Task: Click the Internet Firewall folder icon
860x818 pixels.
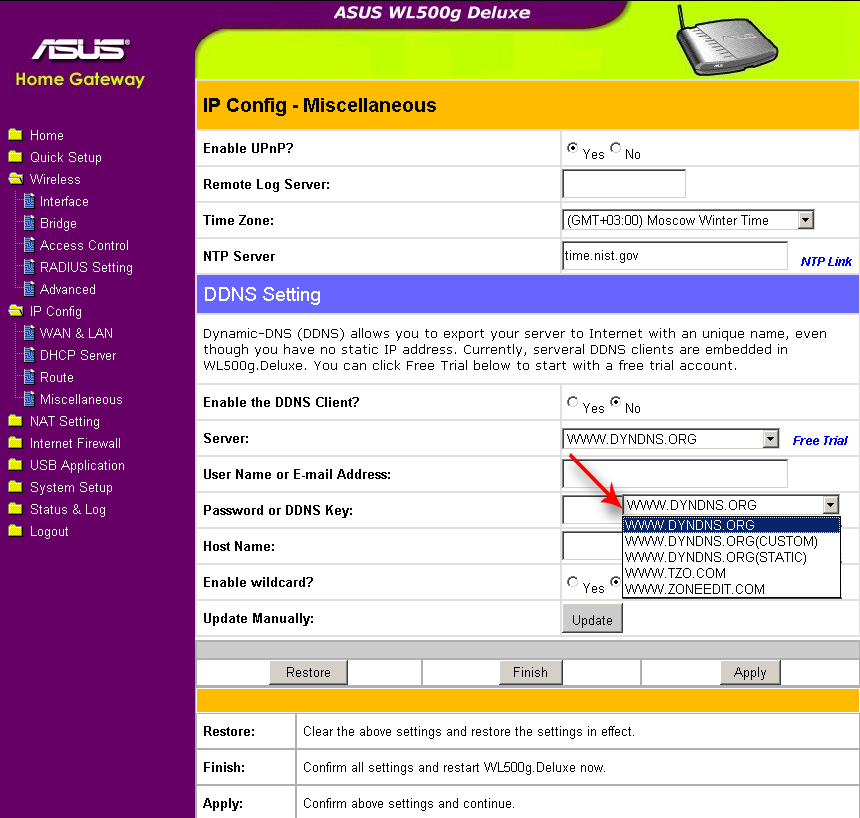Action: click(x=15, y=443)
